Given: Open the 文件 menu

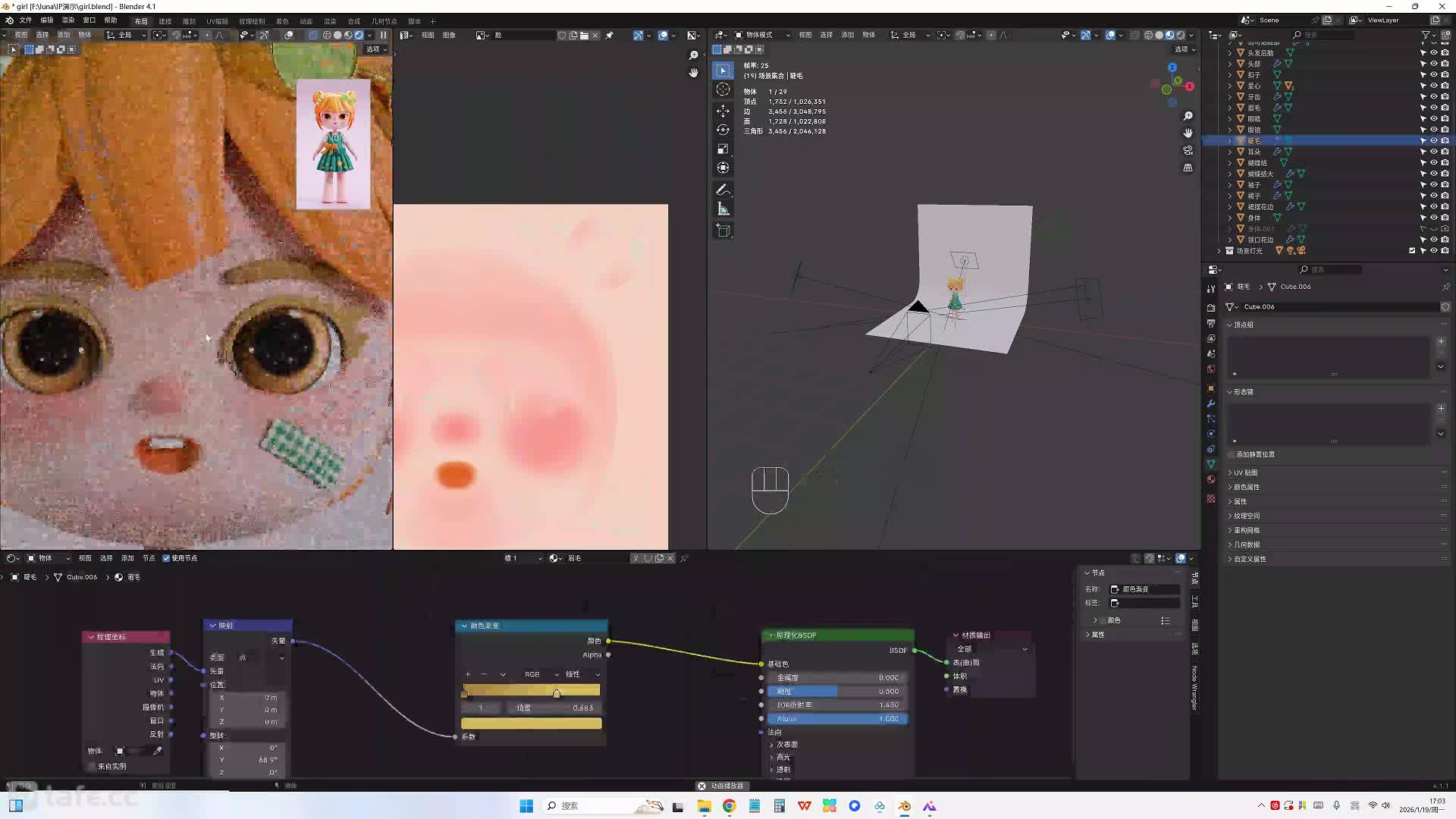Looking at the screenshot, I should coord(25,20).
